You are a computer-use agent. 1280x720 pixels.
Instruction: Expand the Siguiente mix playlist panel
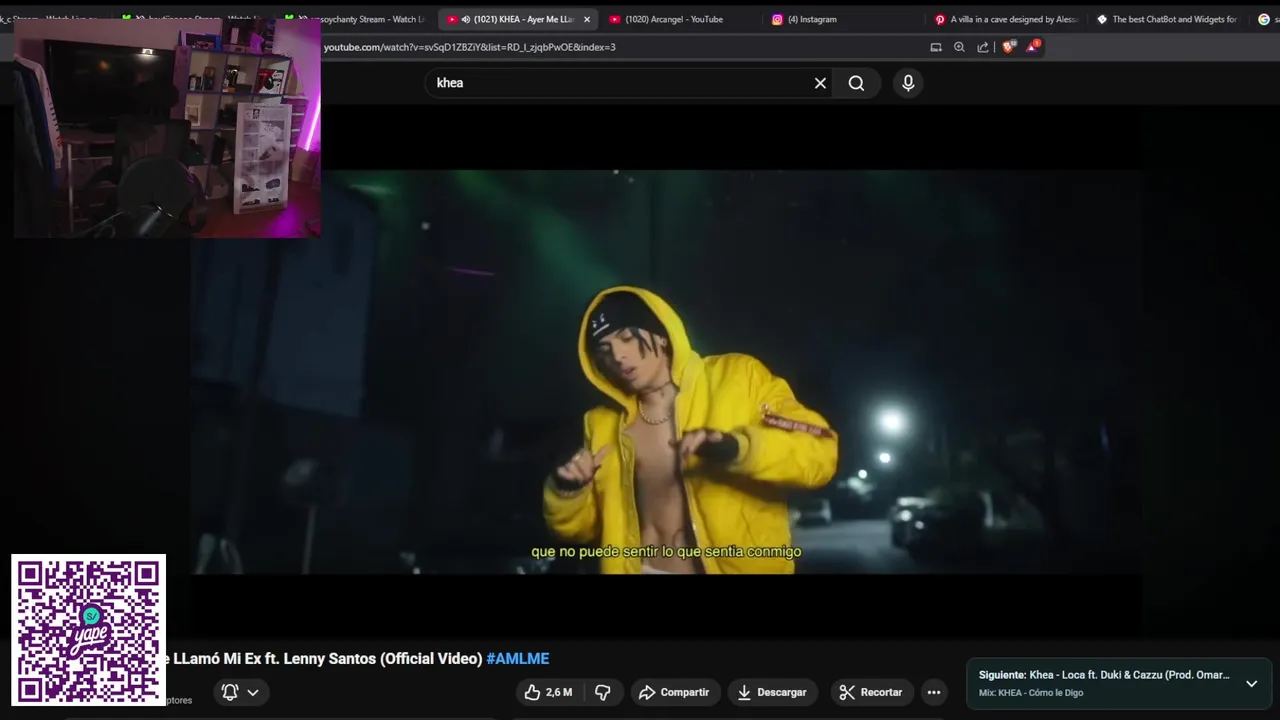[x=1251, y=683]
